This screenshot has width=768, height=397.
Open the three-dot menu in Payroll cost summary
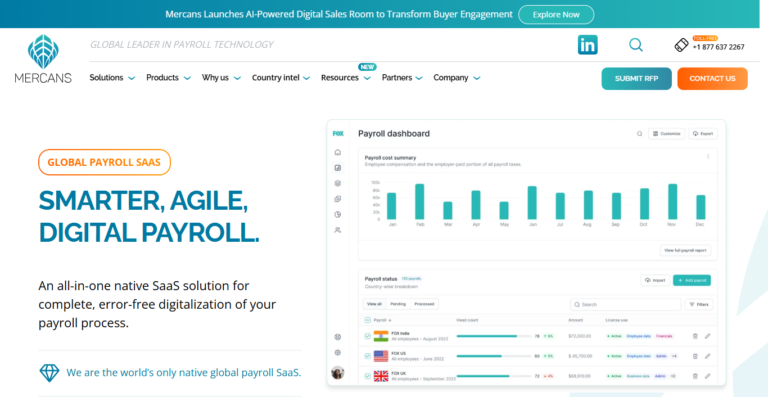pos(708,157)
